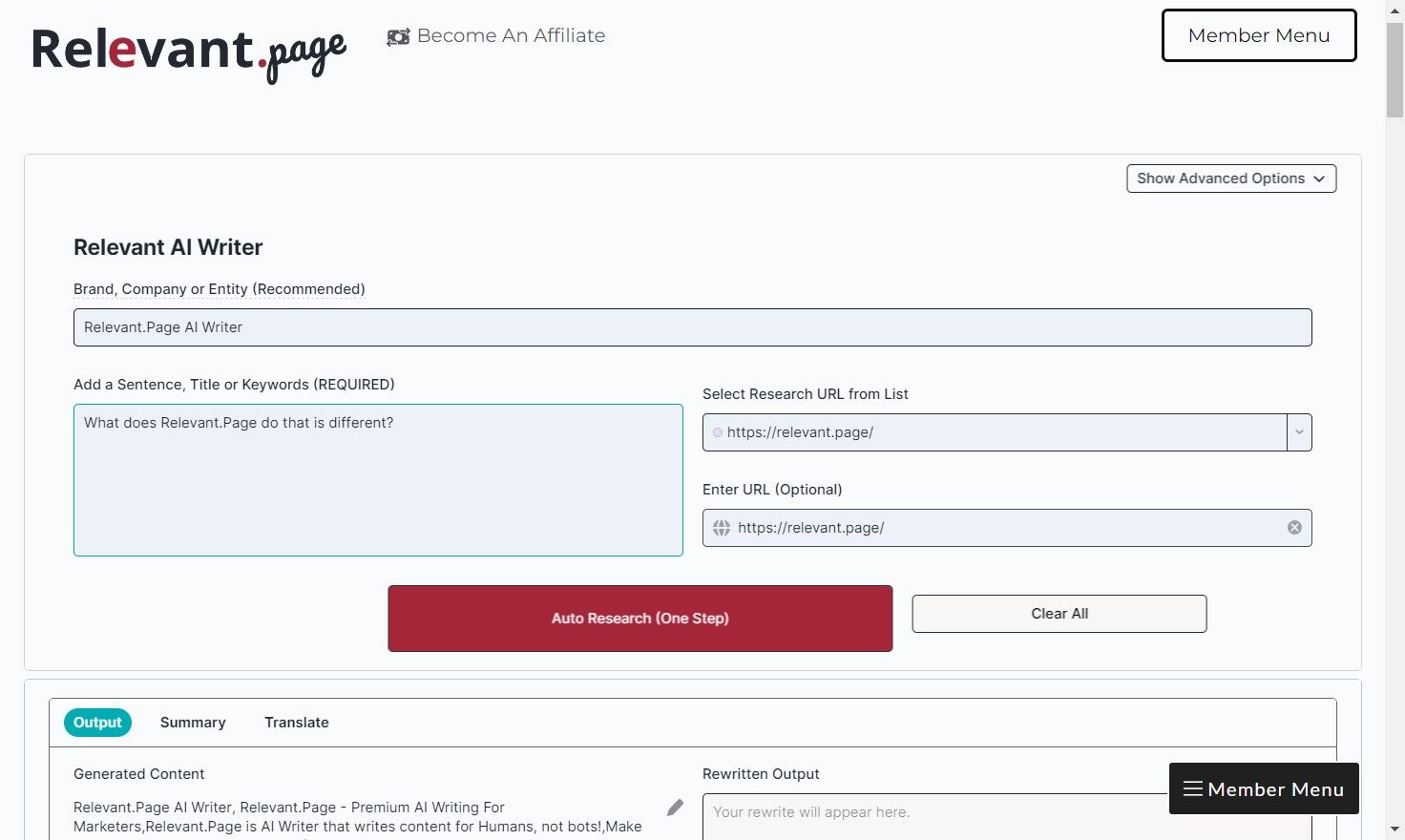Viewport: 1405px width, 840px height.
Task: Click the affiliate money icon
Action: tap(398, 37)
